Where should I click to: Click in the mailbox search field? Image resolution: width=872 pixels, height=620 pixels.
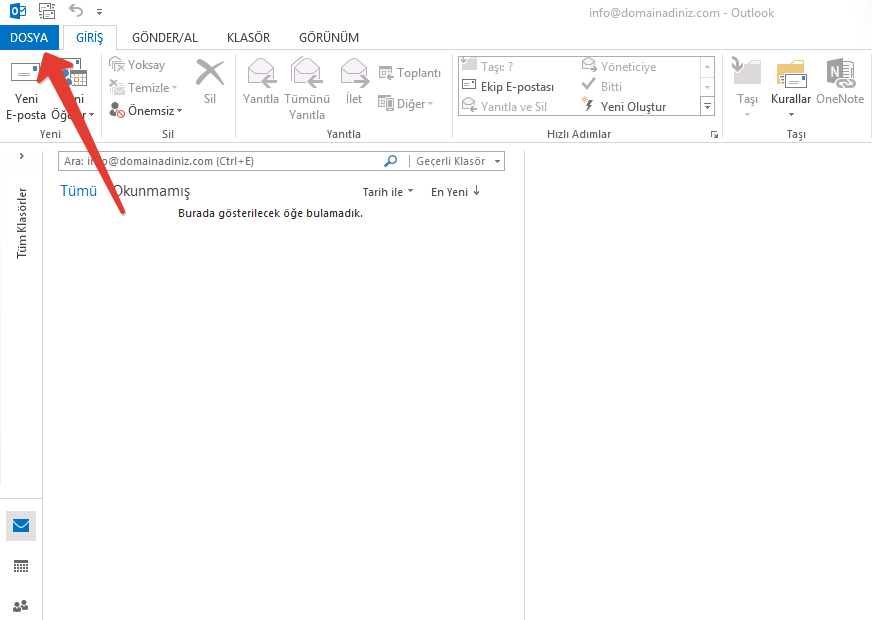point(220,161)
